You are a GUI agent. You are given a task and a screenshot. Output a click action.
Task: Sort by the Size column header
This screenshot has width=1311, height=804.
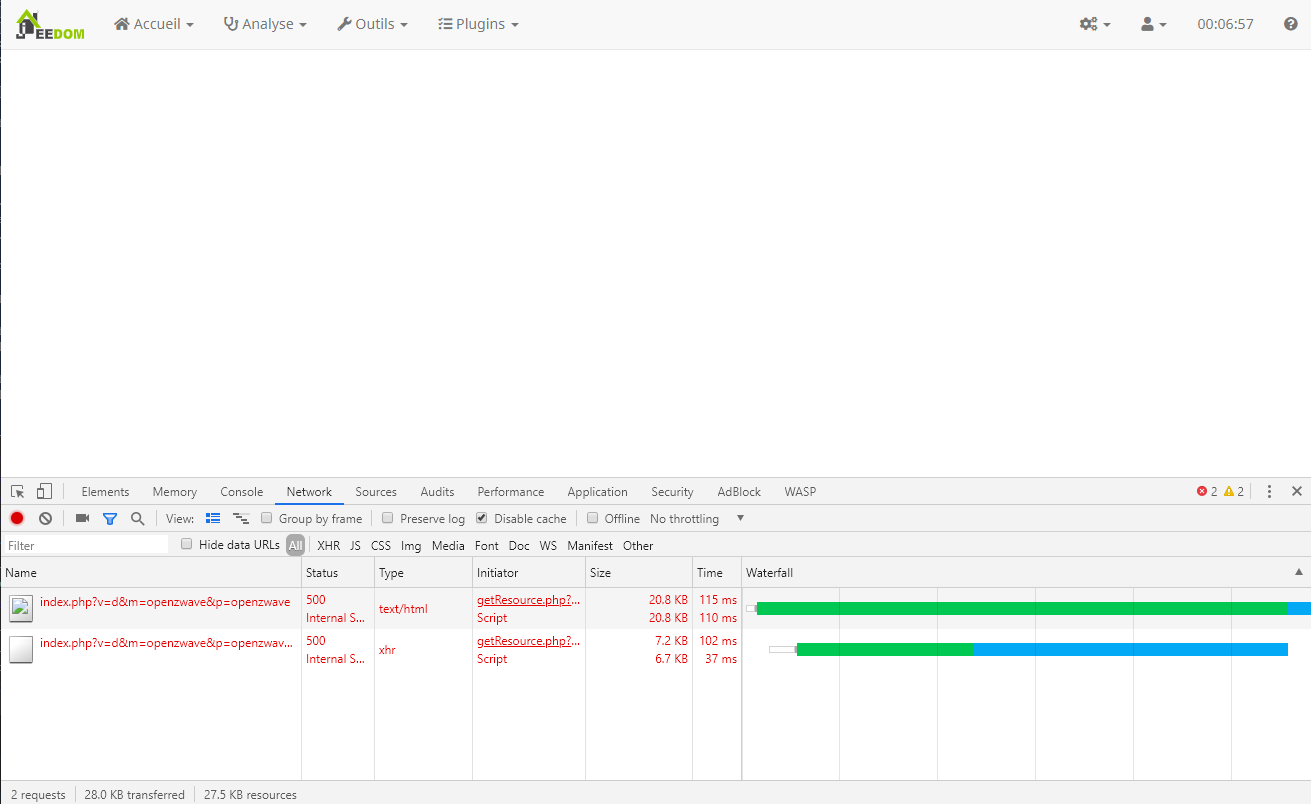(639, 573)
